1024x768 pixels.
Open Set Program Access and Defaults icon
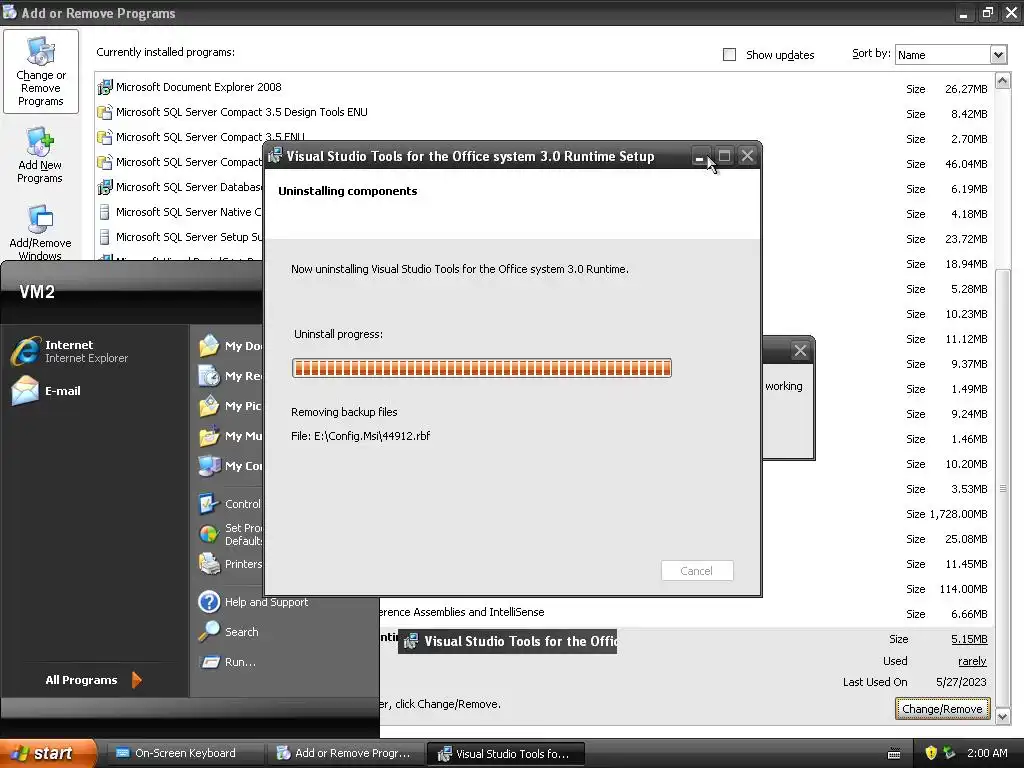(x=209, y=534)
